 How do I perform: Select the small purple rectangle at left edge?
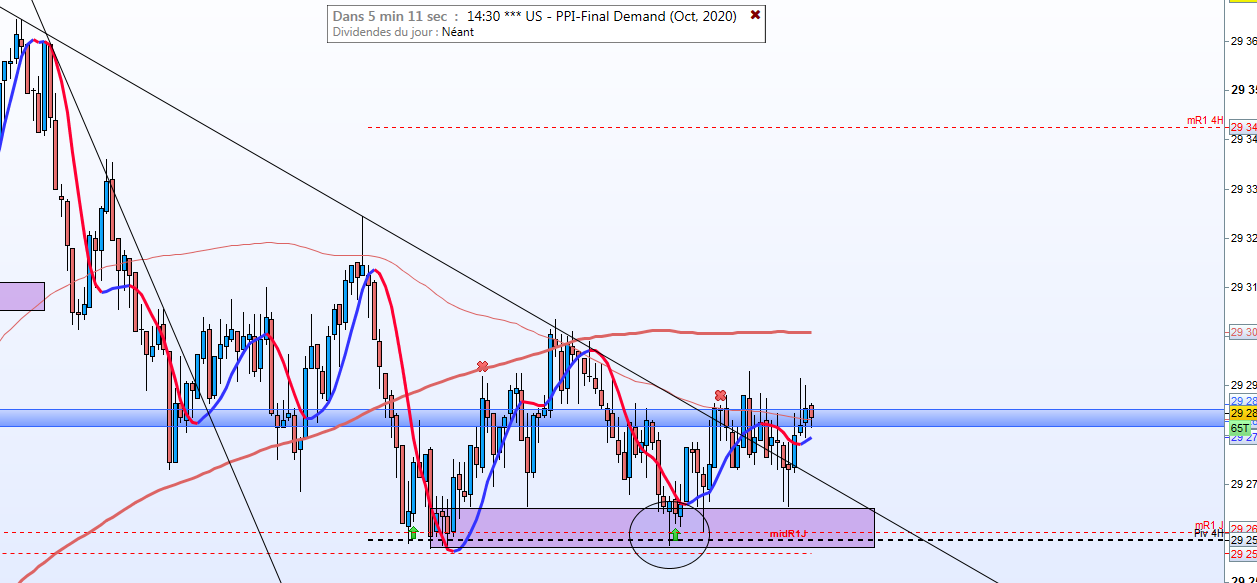coord(22,296)
